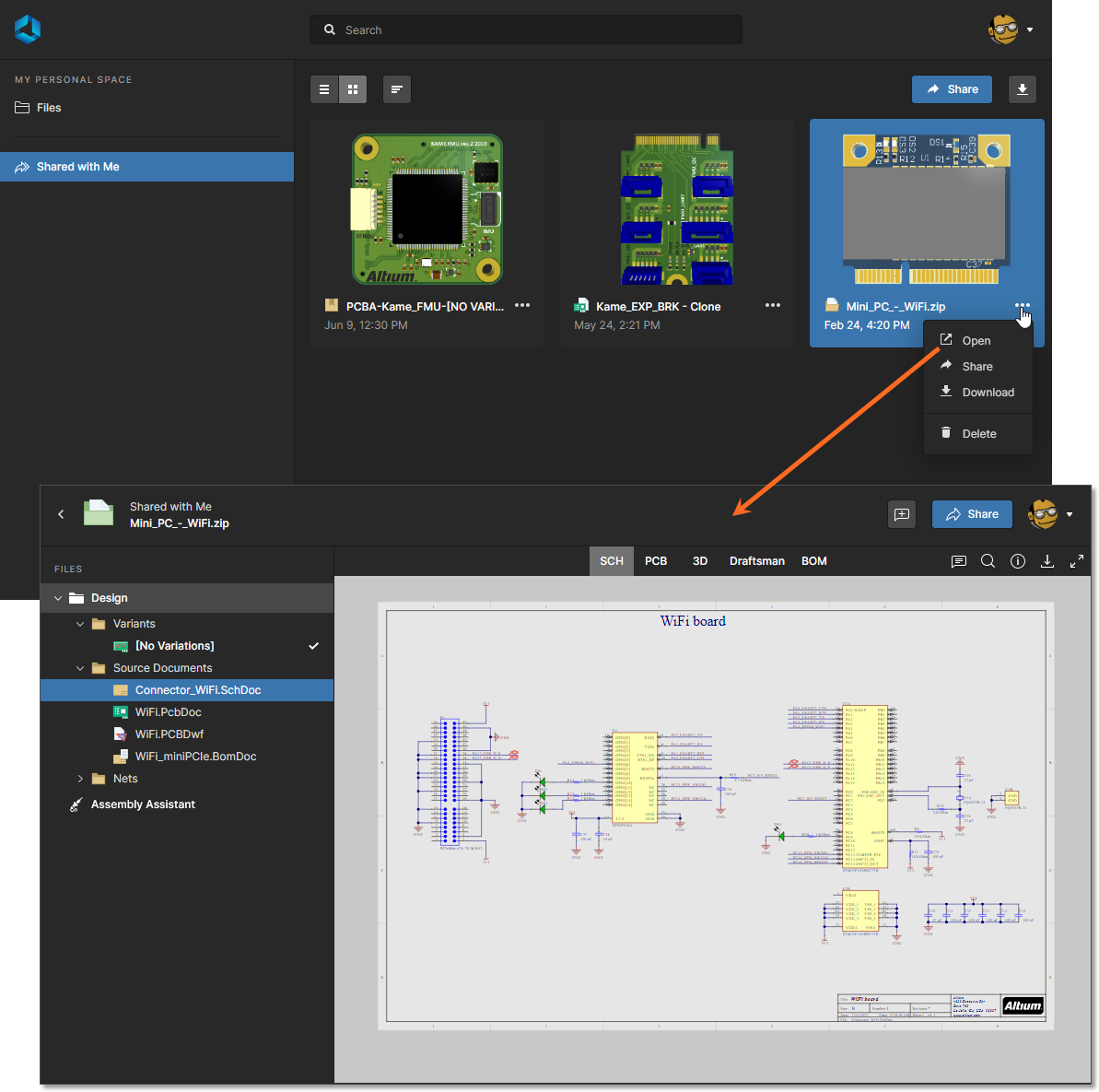
Task: Click the WiFi.PcbDoc PCB file icon
Action: coord(121,711)
